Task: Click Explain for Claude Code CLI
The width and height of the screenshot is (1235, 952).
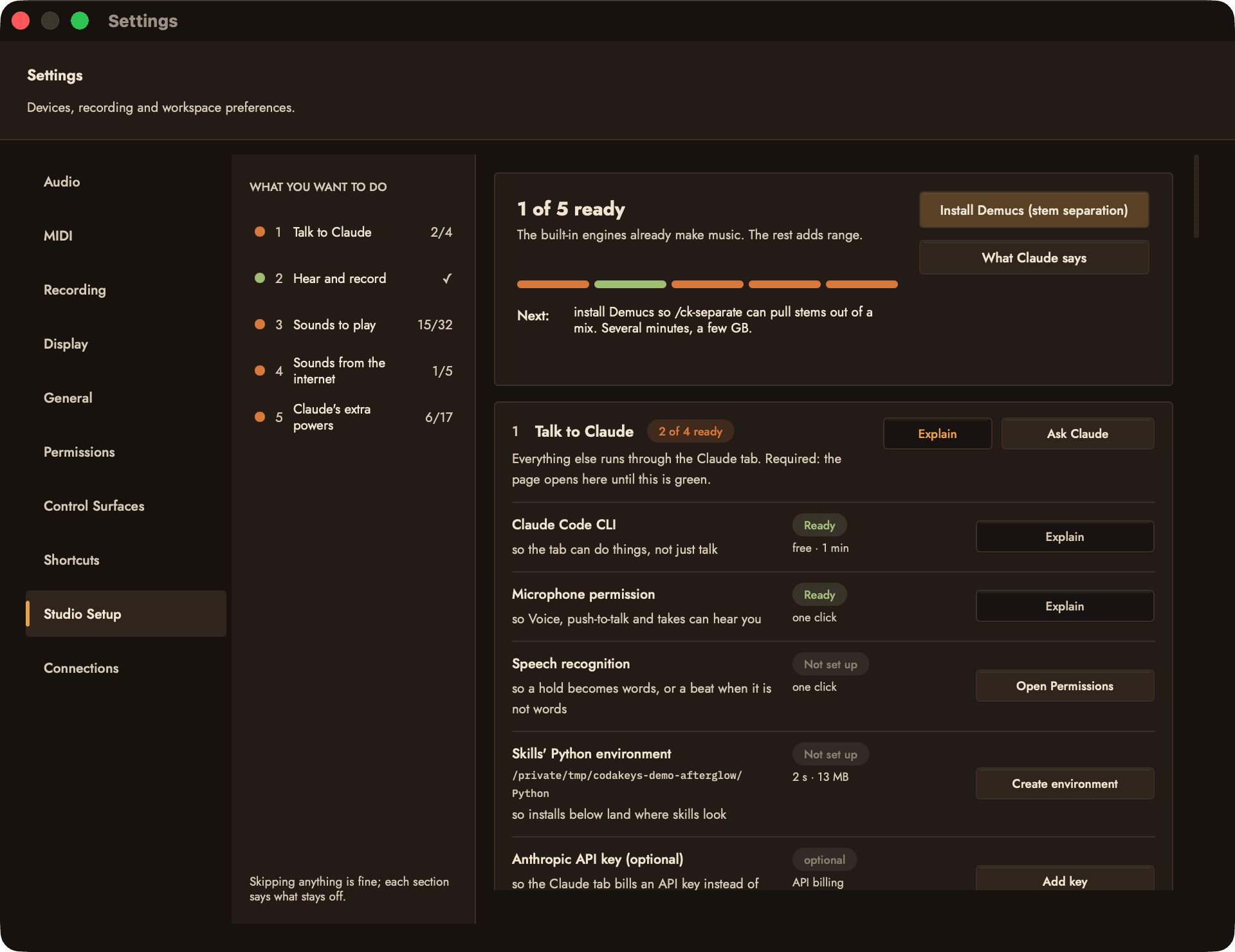Action: (x=1065, y=536)
